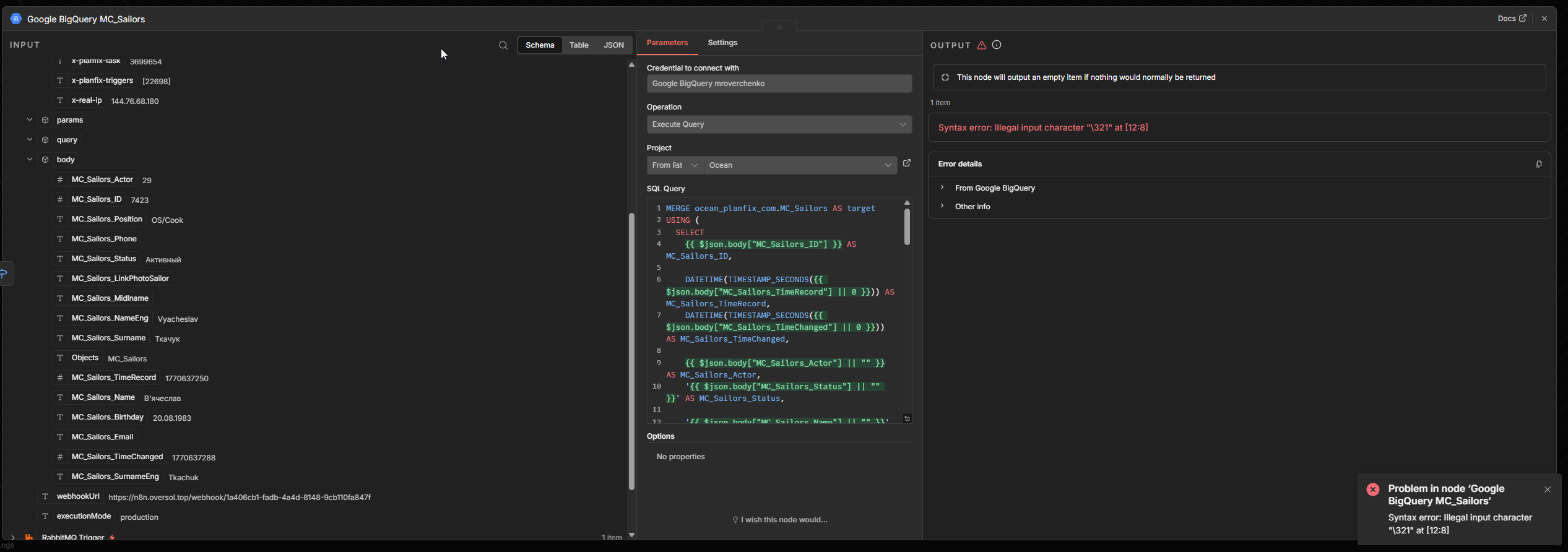1568x552 pixels.
Task: Open the Ocean project via the external link icon
Action: [x=906, y=163]
